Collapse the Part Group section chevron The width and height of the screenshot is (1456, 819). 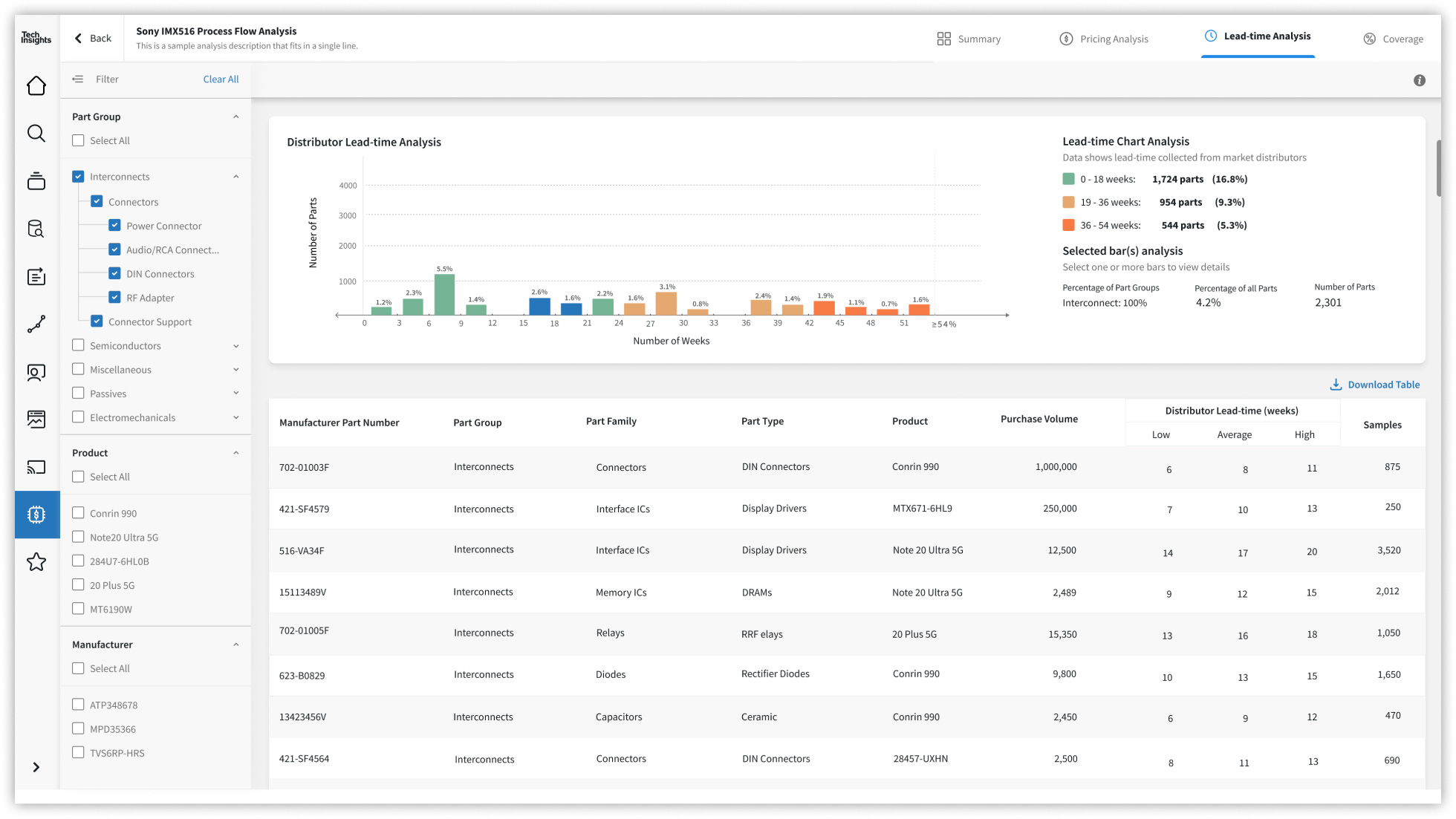tap(236, 117)
